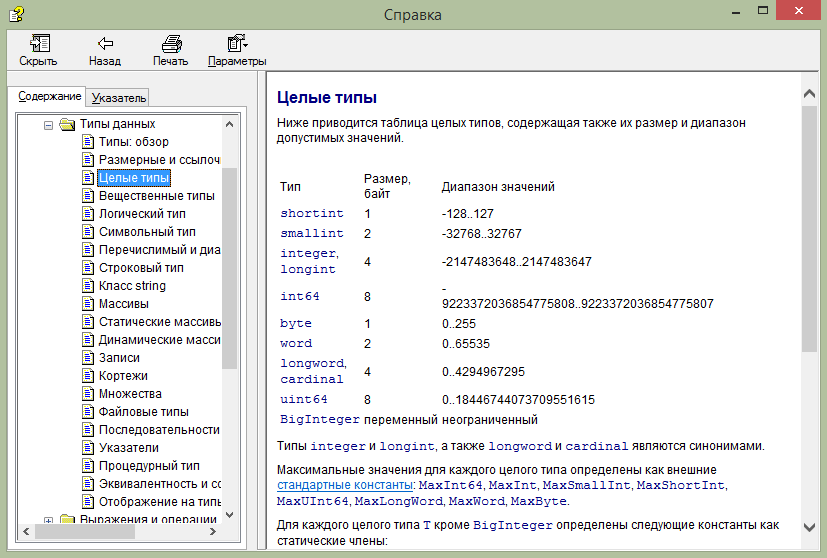The image size is (827, 558).
Task: Click the page icon beside Последовательности
Action: pyautogui.click(x=88, y=429)
